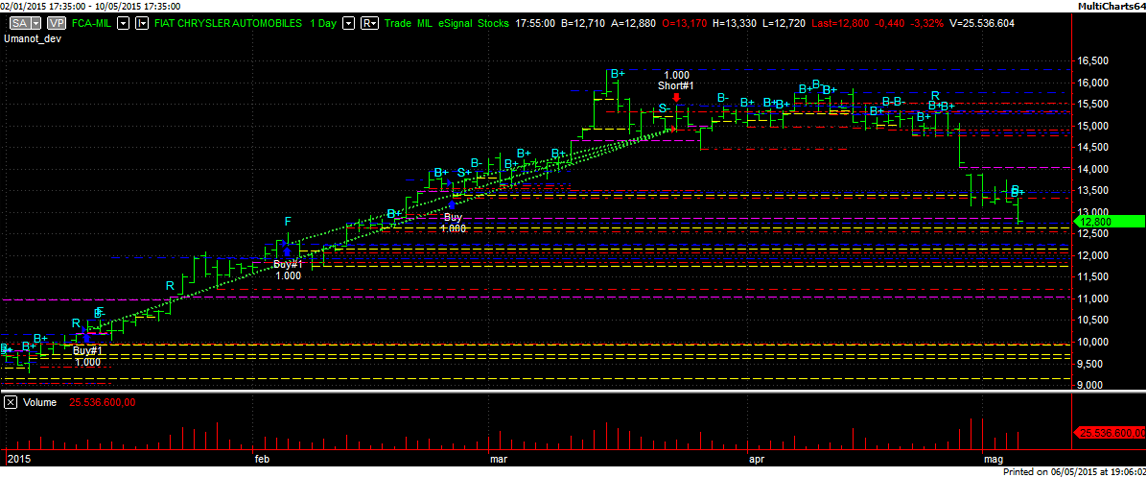Screen dimensions: 1146x477
Task: Select the Umanot_dev study label
Action: (35, 38)
